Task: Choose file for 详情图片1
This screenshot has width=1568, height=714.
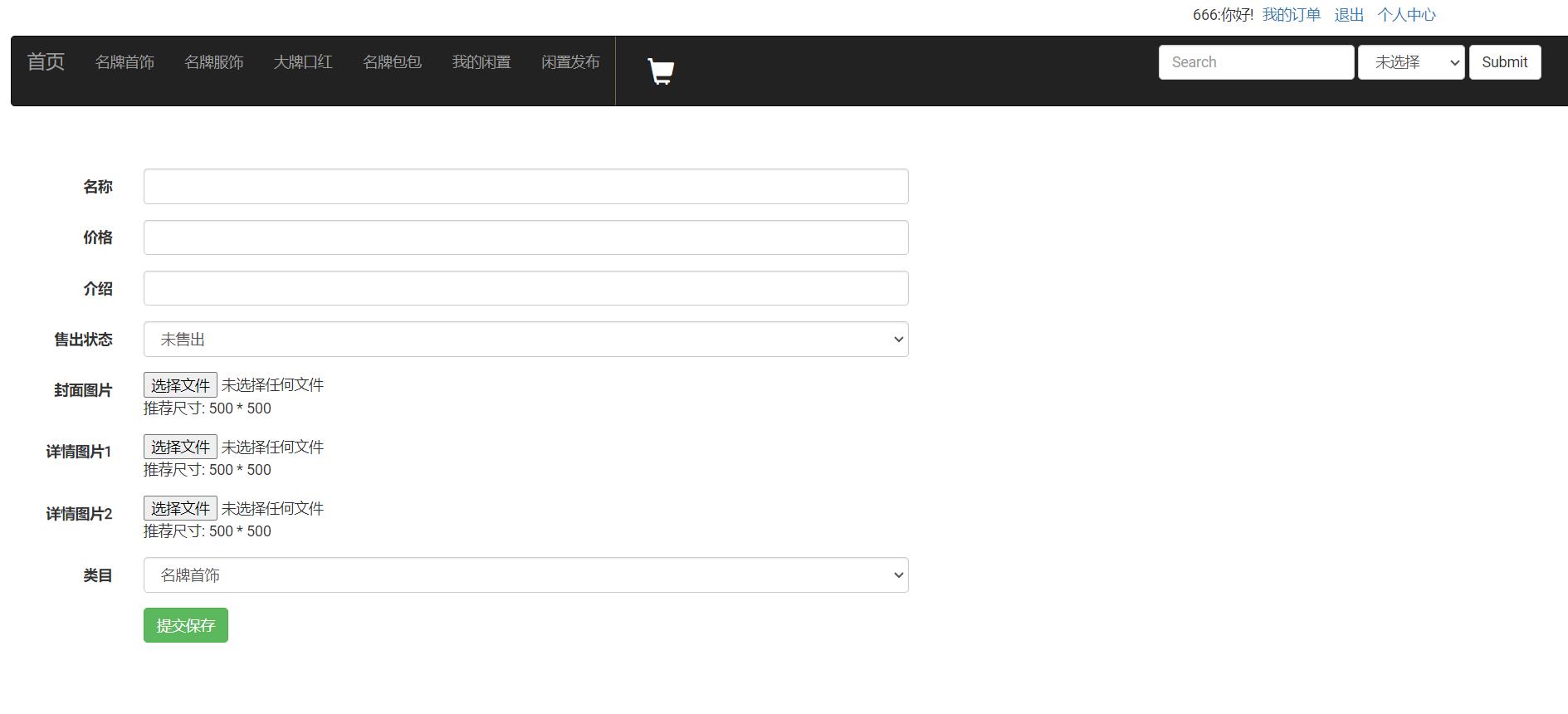Action: (x=180, y=447)
